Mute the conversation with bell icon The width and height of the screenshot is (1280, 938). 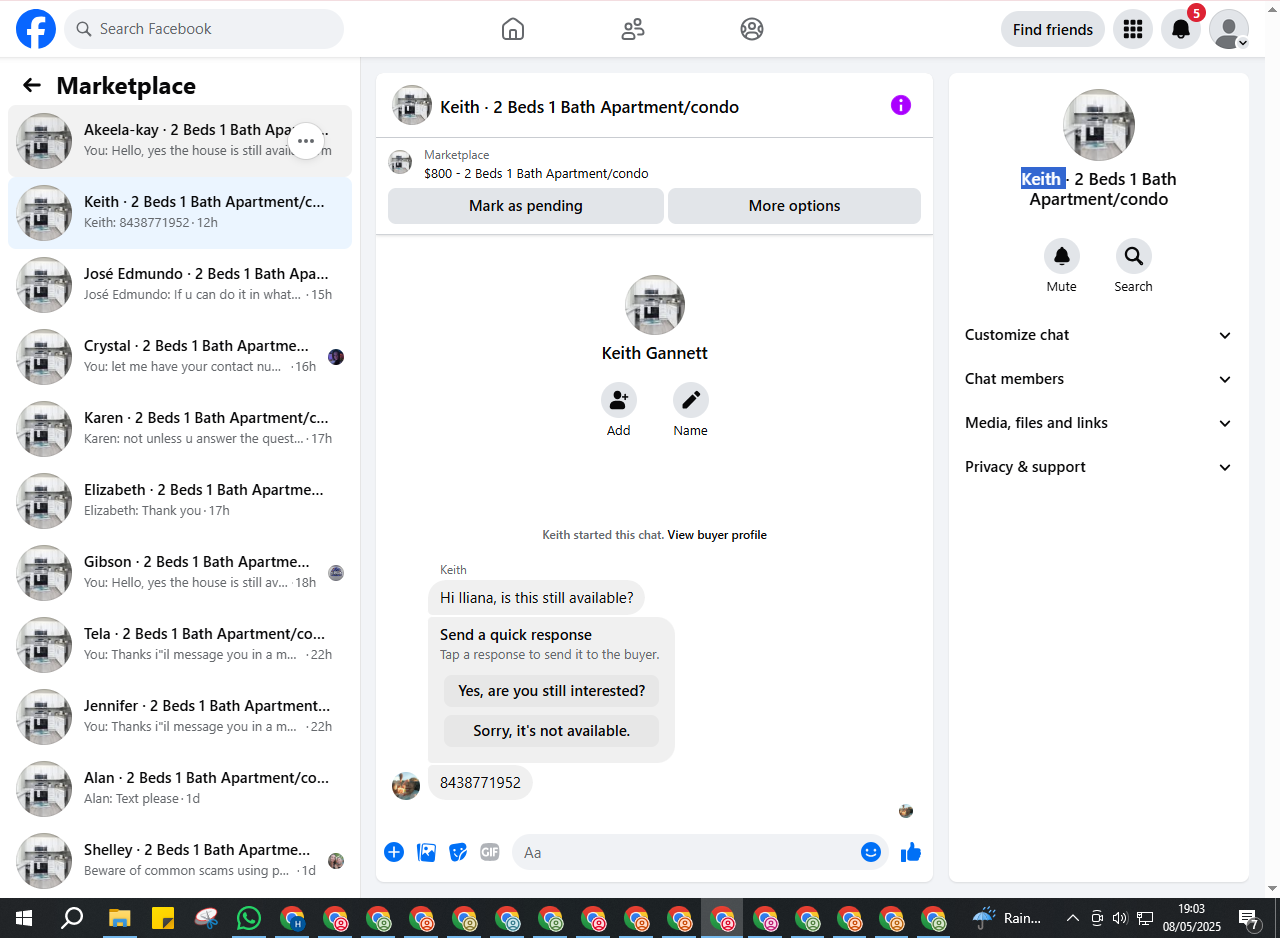click(x=1062, y=256)
